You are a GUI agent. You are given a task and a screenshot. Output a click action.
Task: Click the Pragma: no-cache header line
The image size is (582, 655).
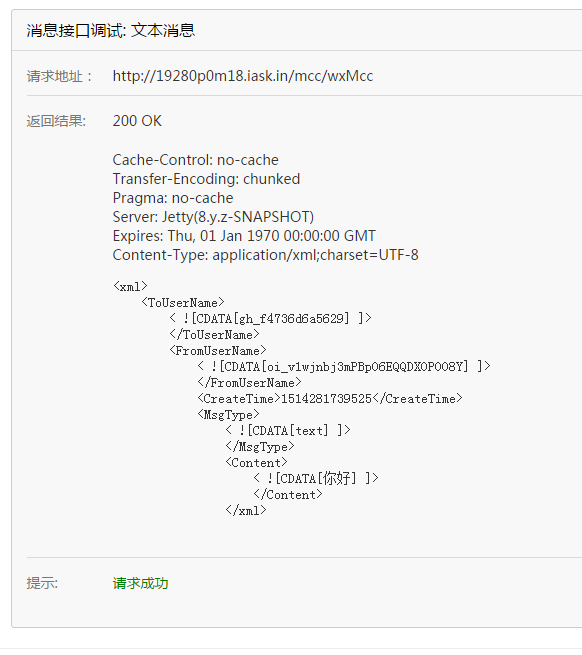[173, 198]
